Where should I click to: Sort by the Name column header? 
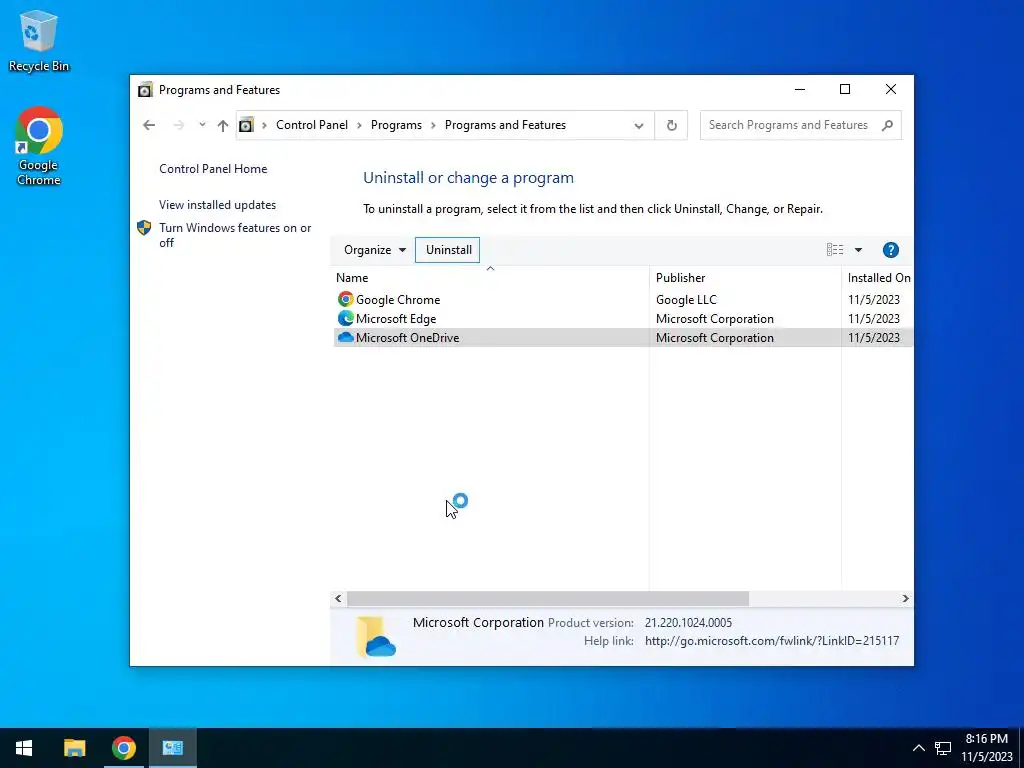click(490, 278)
